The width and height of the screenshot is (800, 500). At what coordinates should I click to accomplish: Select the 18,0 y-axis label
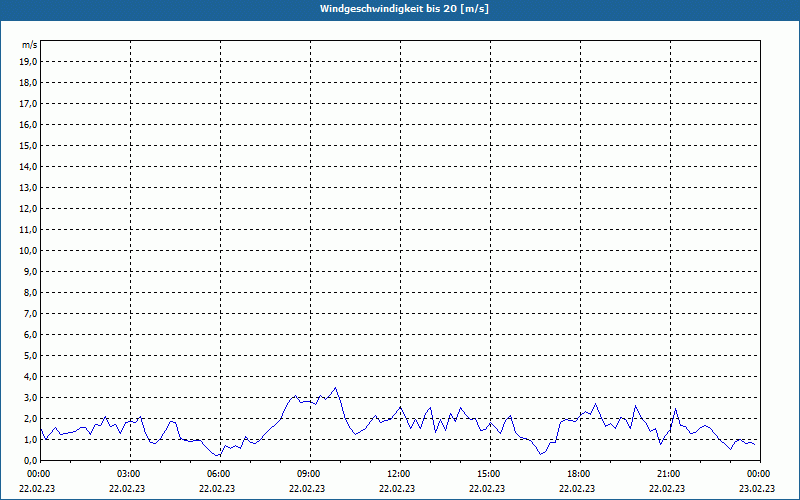point(28,83)
